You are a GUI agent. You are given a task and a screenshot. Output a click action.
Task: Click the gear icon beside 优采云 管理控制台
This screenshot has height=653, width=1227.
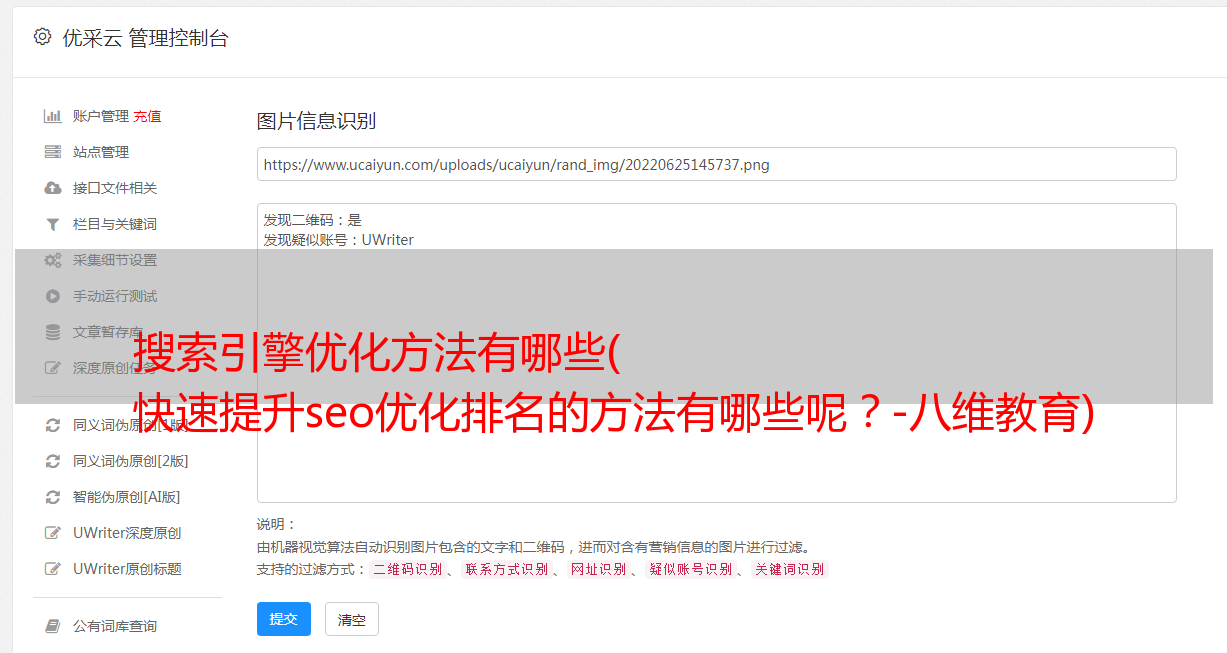[x=42, y=37]
